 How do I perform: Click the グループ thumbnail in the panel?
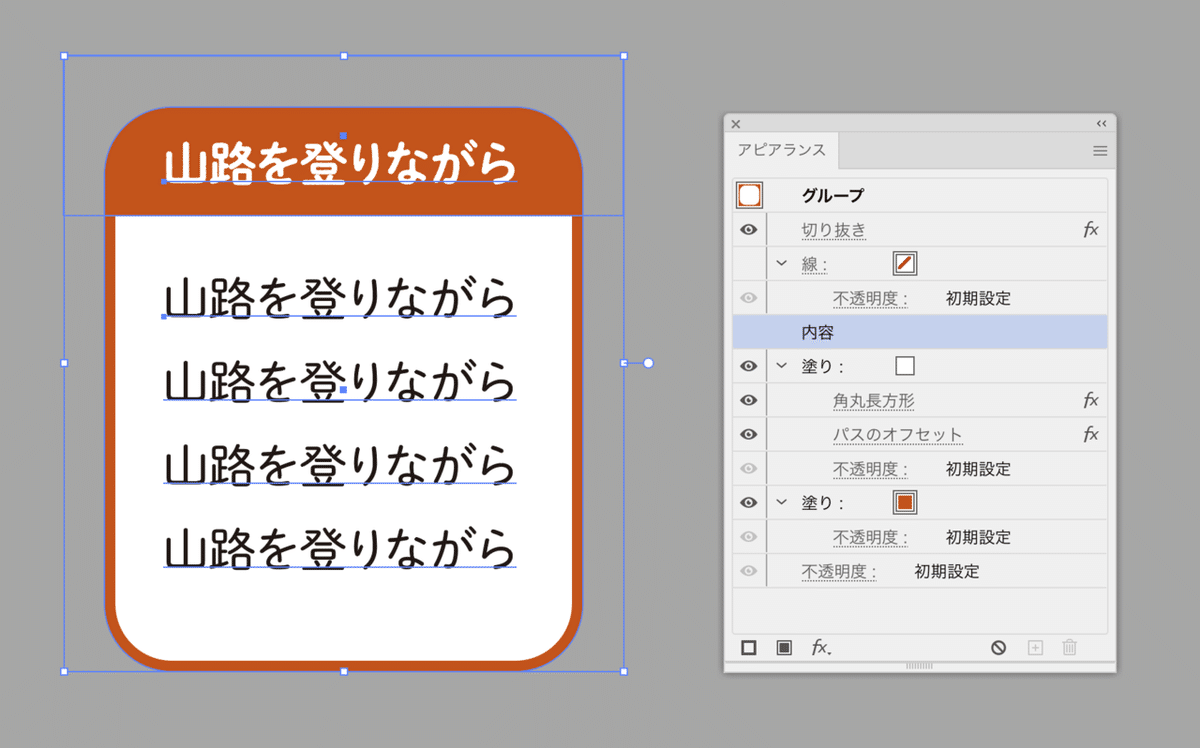[x=749, y=195]
